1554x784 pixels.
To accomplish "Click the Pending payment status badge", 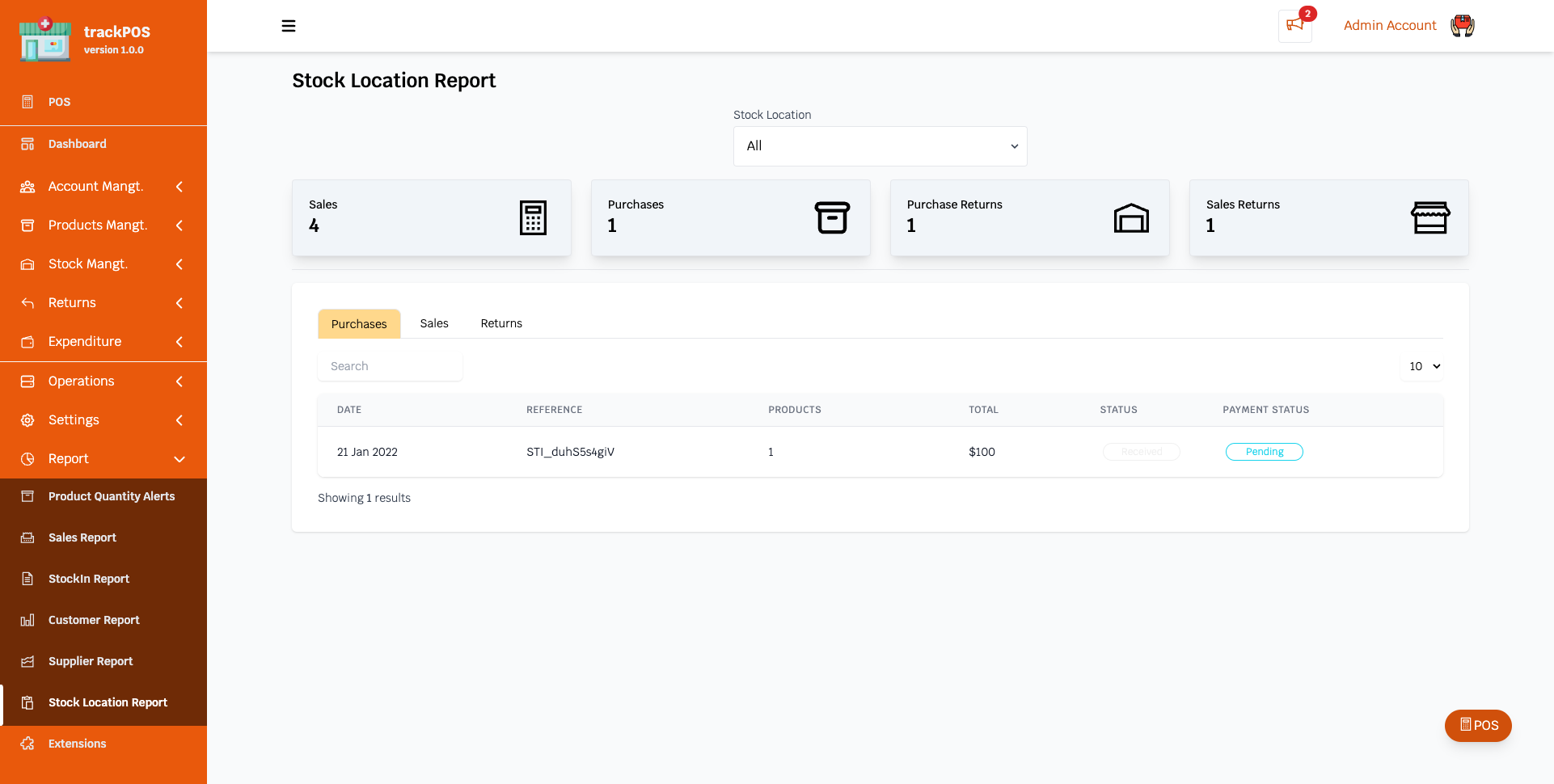I will pos(1264,452).
